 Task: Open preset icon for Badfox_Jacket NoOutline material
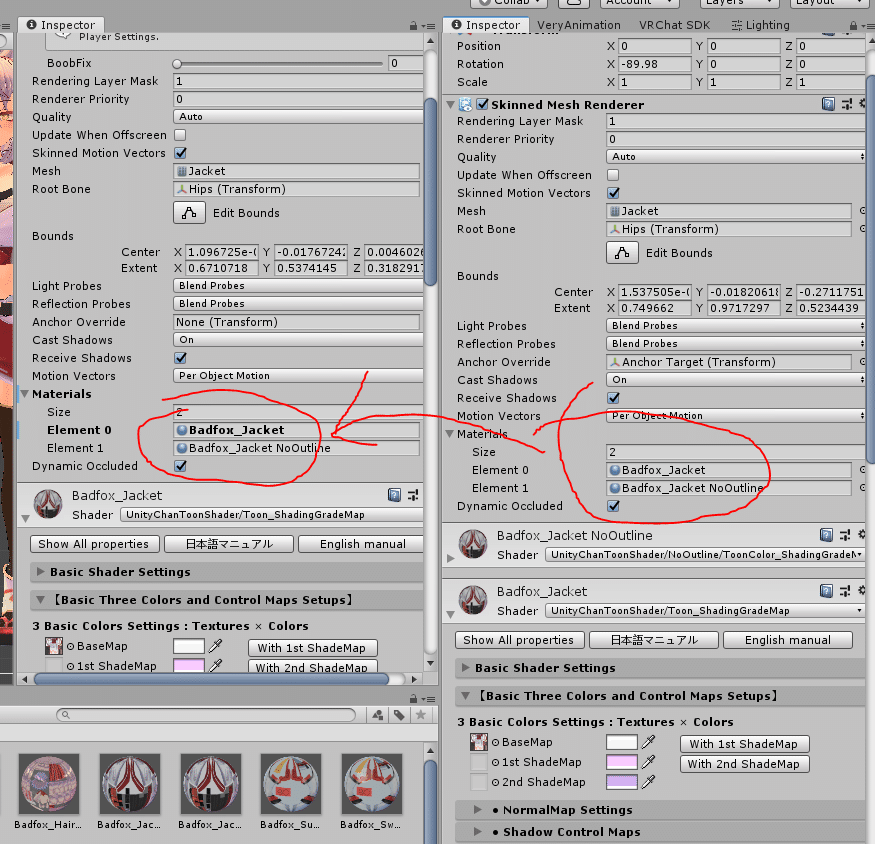tap(845, 535)
